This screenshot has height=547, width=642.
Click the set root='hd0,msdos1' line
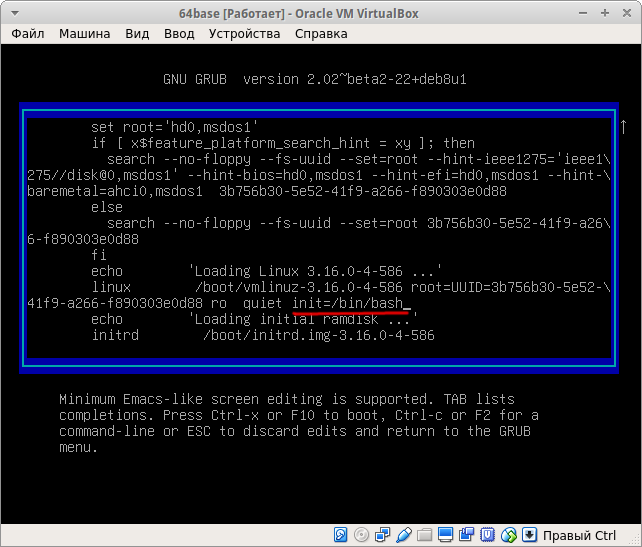click(175, 127)
